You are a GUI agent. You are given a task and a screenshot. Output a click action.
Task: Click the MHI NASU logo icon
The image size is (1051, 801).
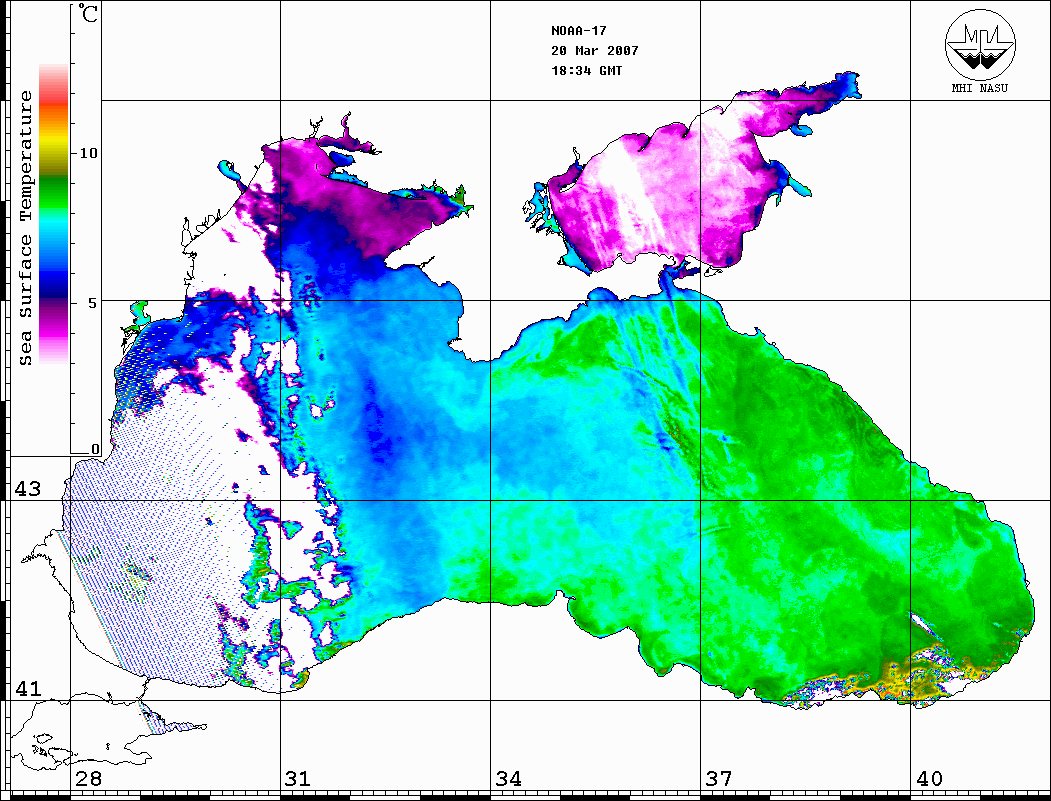click(980, 44)
